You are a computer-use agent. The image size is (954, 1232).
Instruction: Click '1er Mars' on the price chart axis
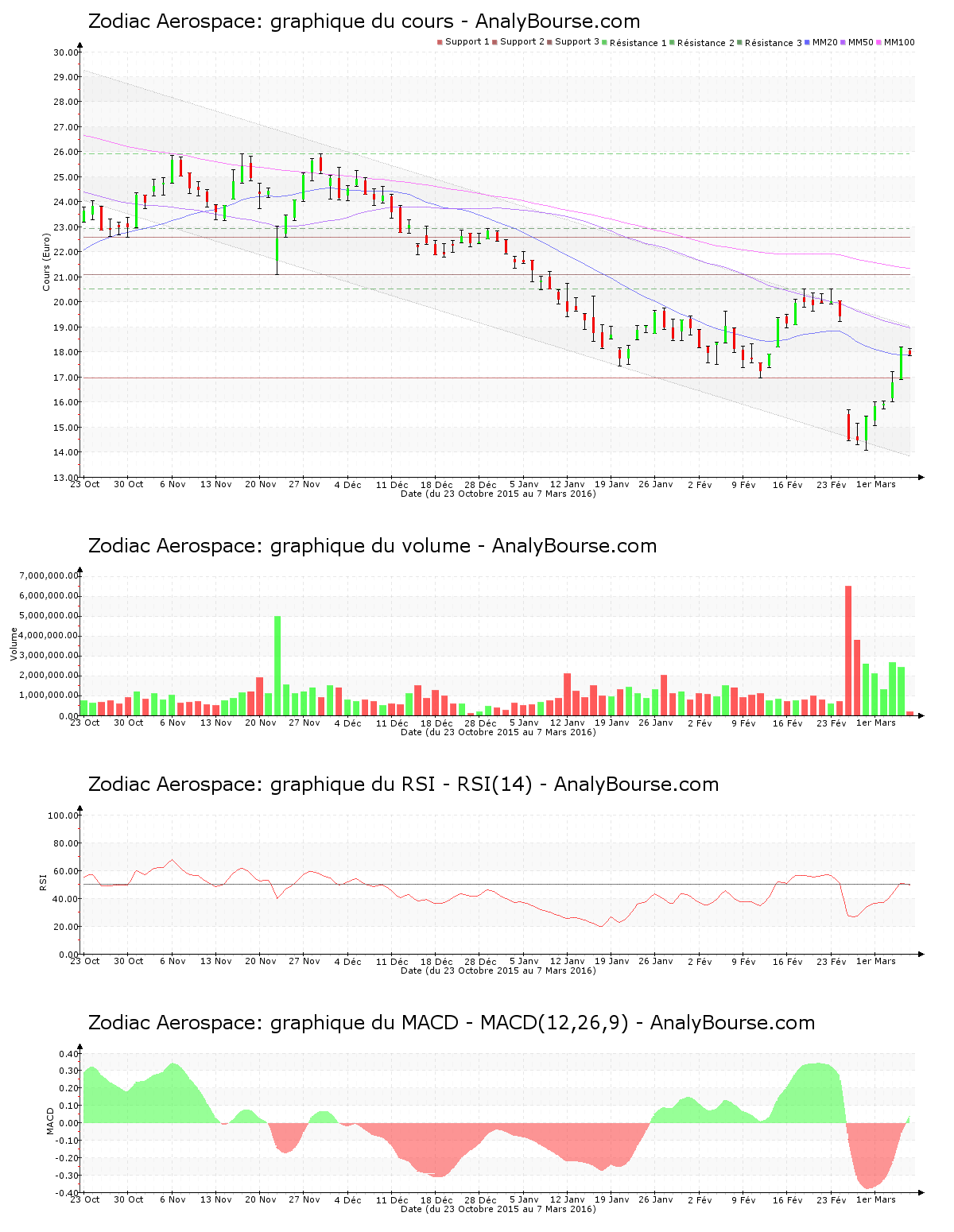876,484
